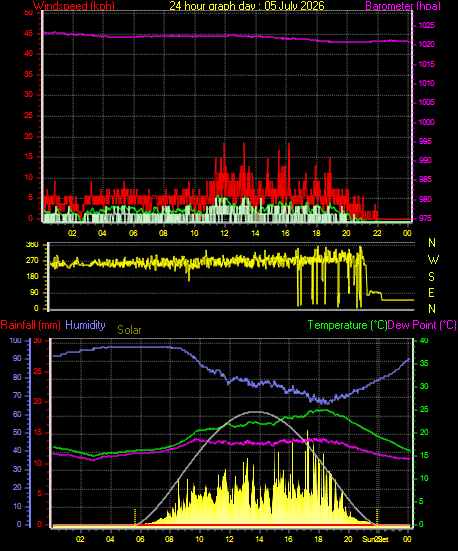Screen dimensions: 458x551
Task: Select the 1010 barometer axis value
Action: point(426,83)
